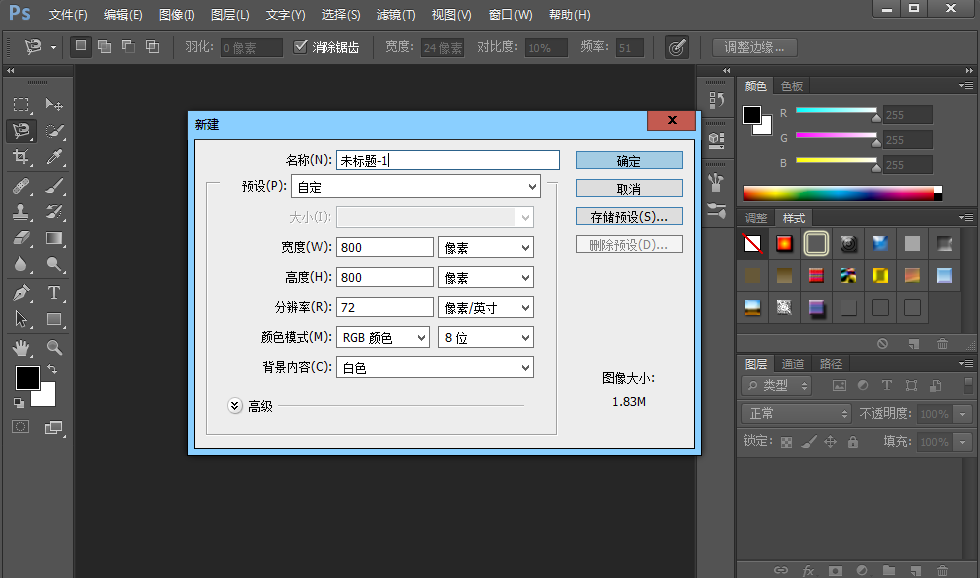
Task: Choose Add to Selection mode
Action: click(x=104, y=46)
